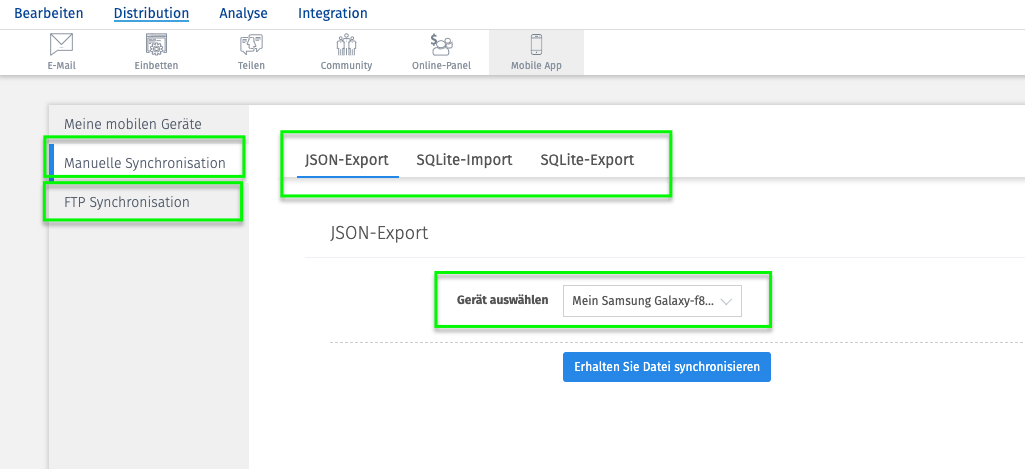Click the E-Mail envelope icon
Viewport: 1025px width, 469px height.
pos(61,44)
